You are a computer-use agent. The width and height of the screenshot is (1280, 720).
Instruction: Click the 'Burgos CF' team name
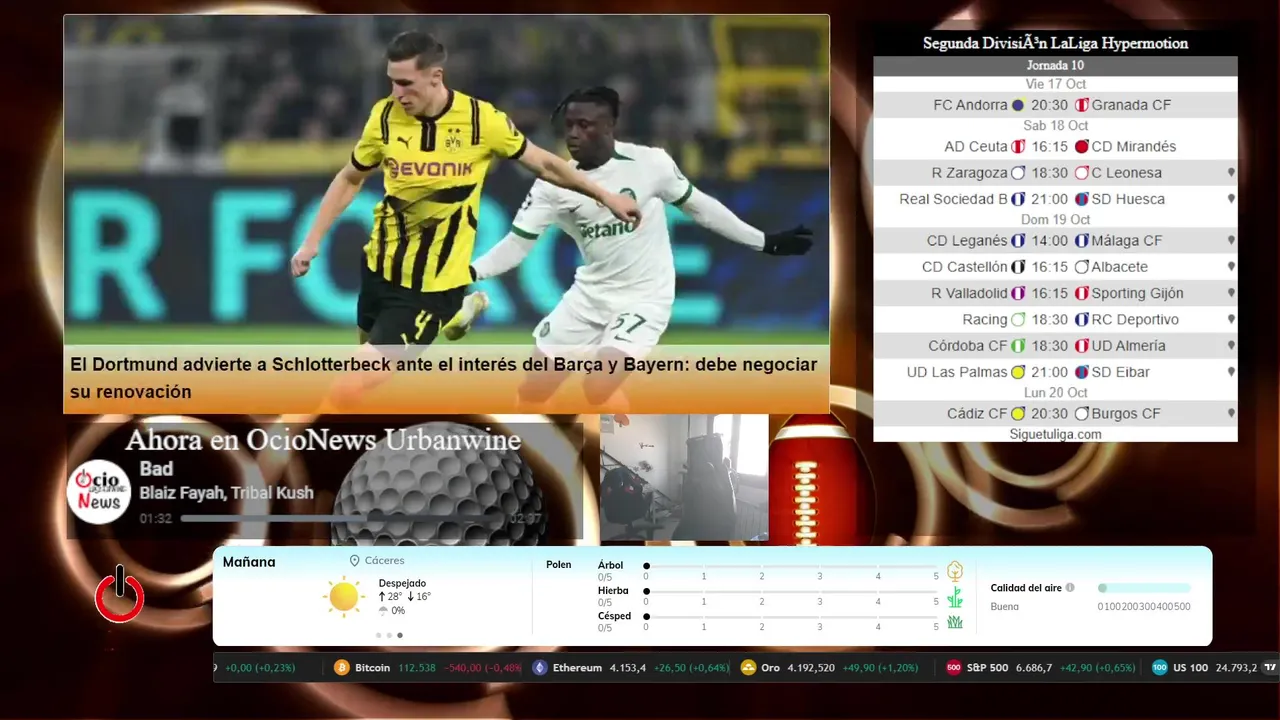[1126, 414]
